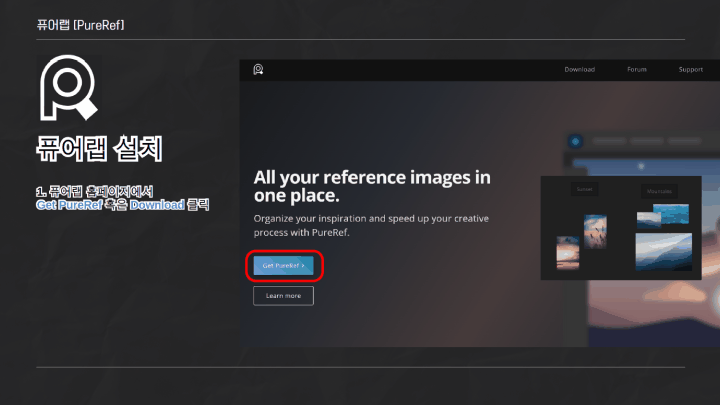Click the Learn more button

click(x=283, y=296)
